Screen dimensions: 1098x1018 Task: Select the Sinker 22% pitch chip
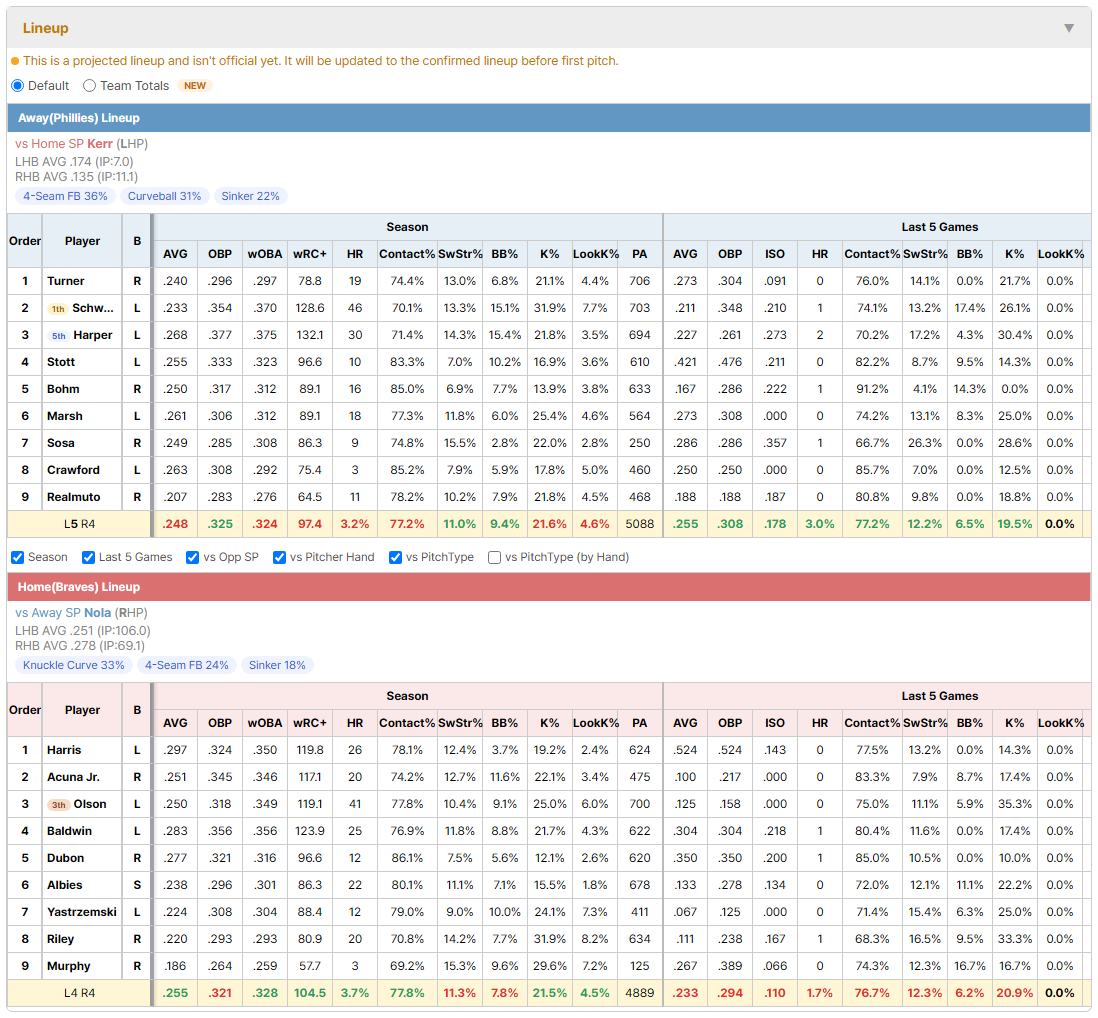click(x=251, y=196)
